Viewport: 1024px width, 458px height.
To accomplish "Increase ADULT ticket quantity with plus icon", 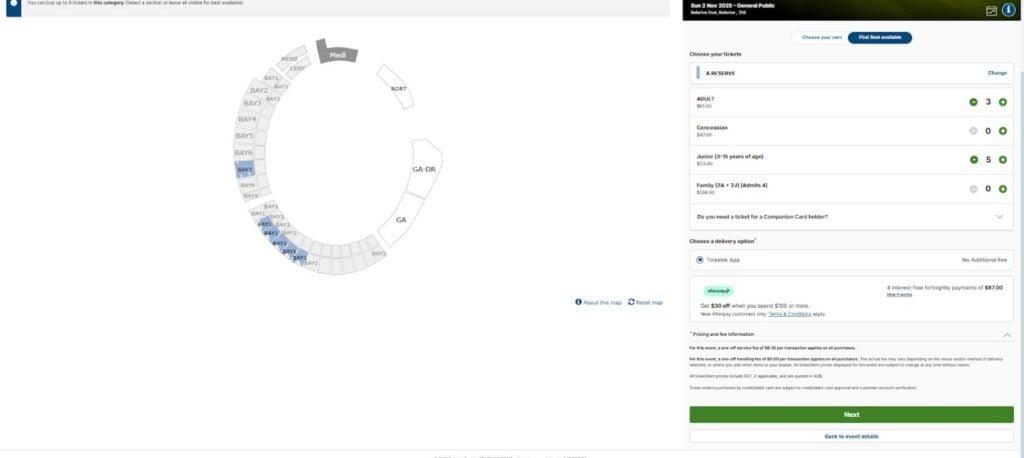I will click(x=1002, y=102).
